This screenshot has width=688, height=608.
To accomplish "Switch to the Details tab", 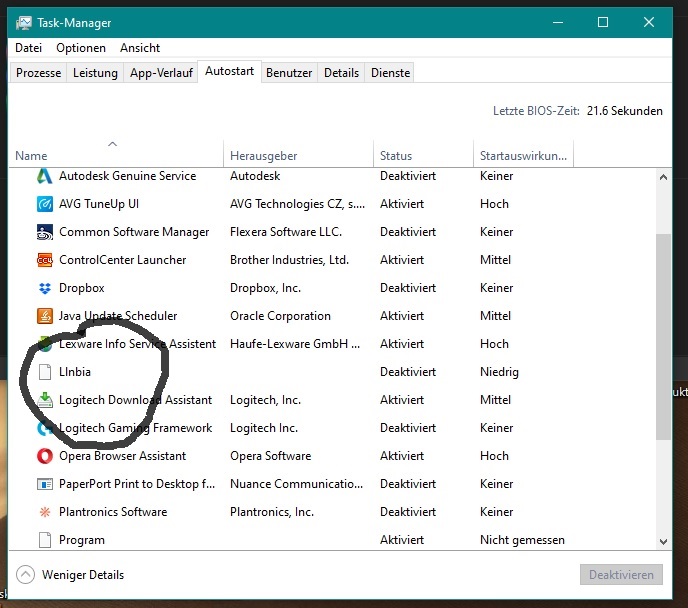I will (x=341, y=73).
